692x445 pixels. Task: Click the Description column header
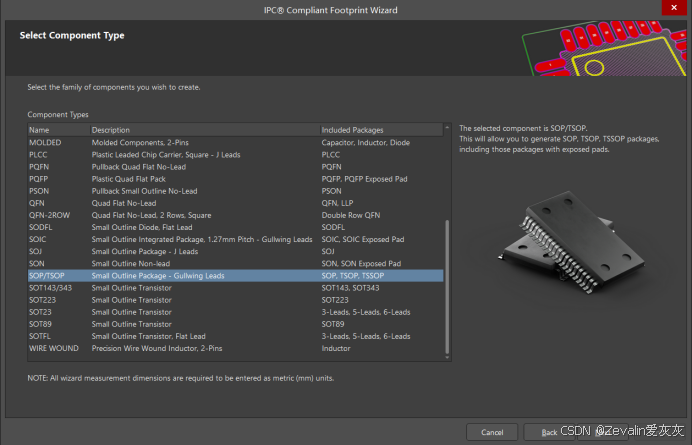[205, 130]
